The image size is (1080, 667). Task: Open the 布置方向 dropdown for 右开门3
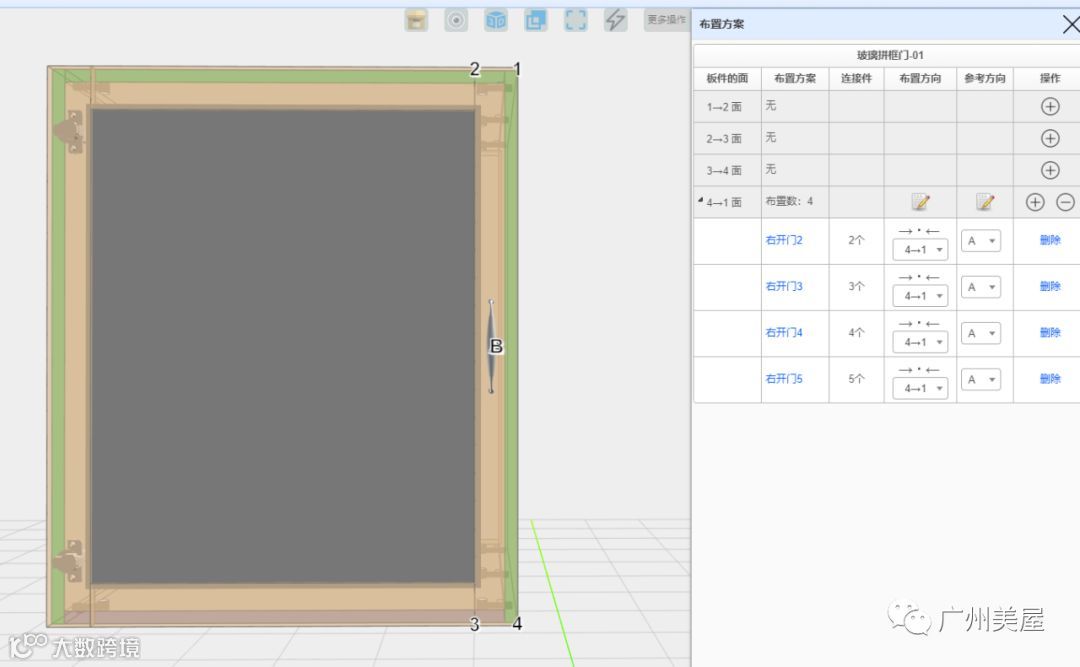(920, 296)
